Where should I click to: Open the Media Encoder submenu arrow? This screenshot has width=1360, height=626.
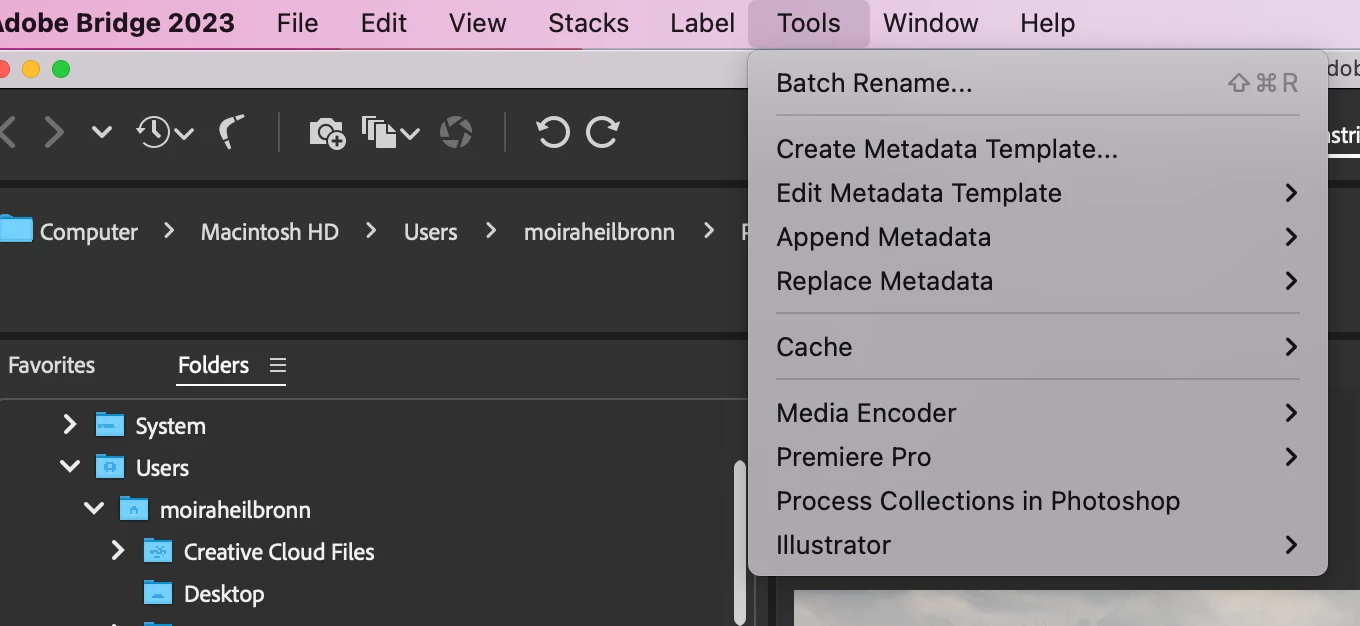point(1291,413)
